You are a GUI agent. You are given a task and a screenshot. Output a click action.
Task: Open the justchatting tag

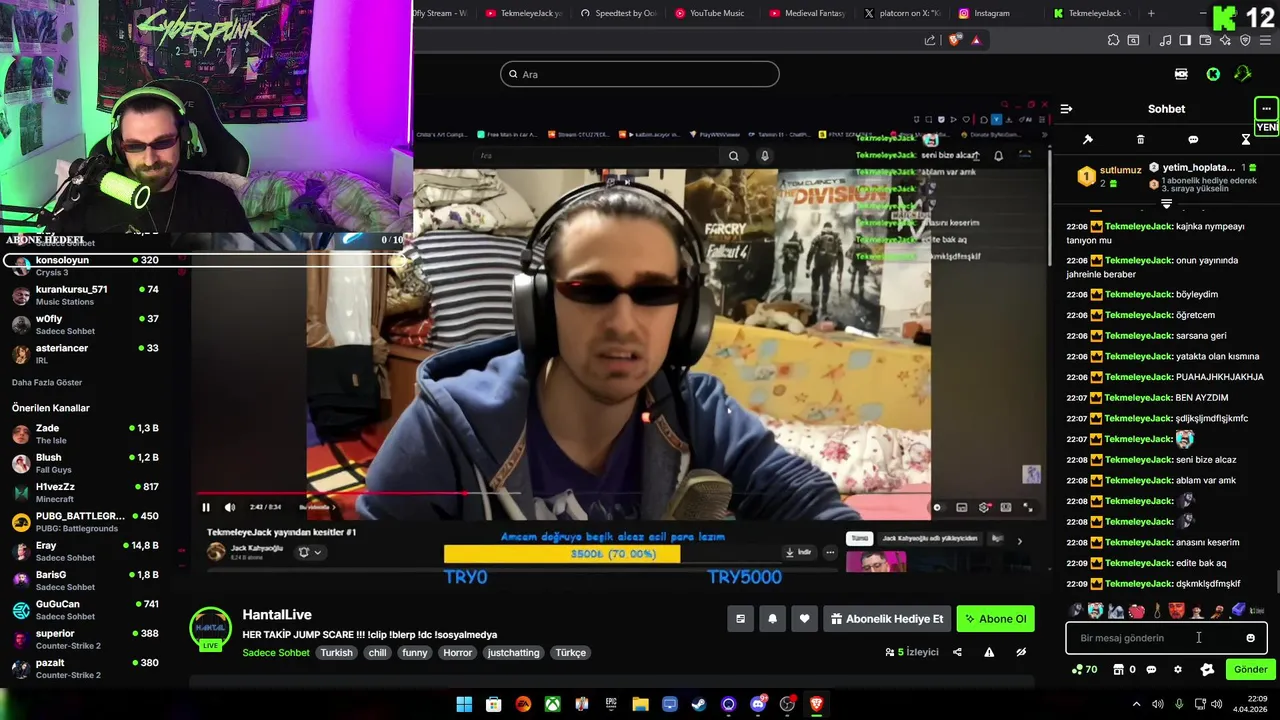tap(513, 653)
